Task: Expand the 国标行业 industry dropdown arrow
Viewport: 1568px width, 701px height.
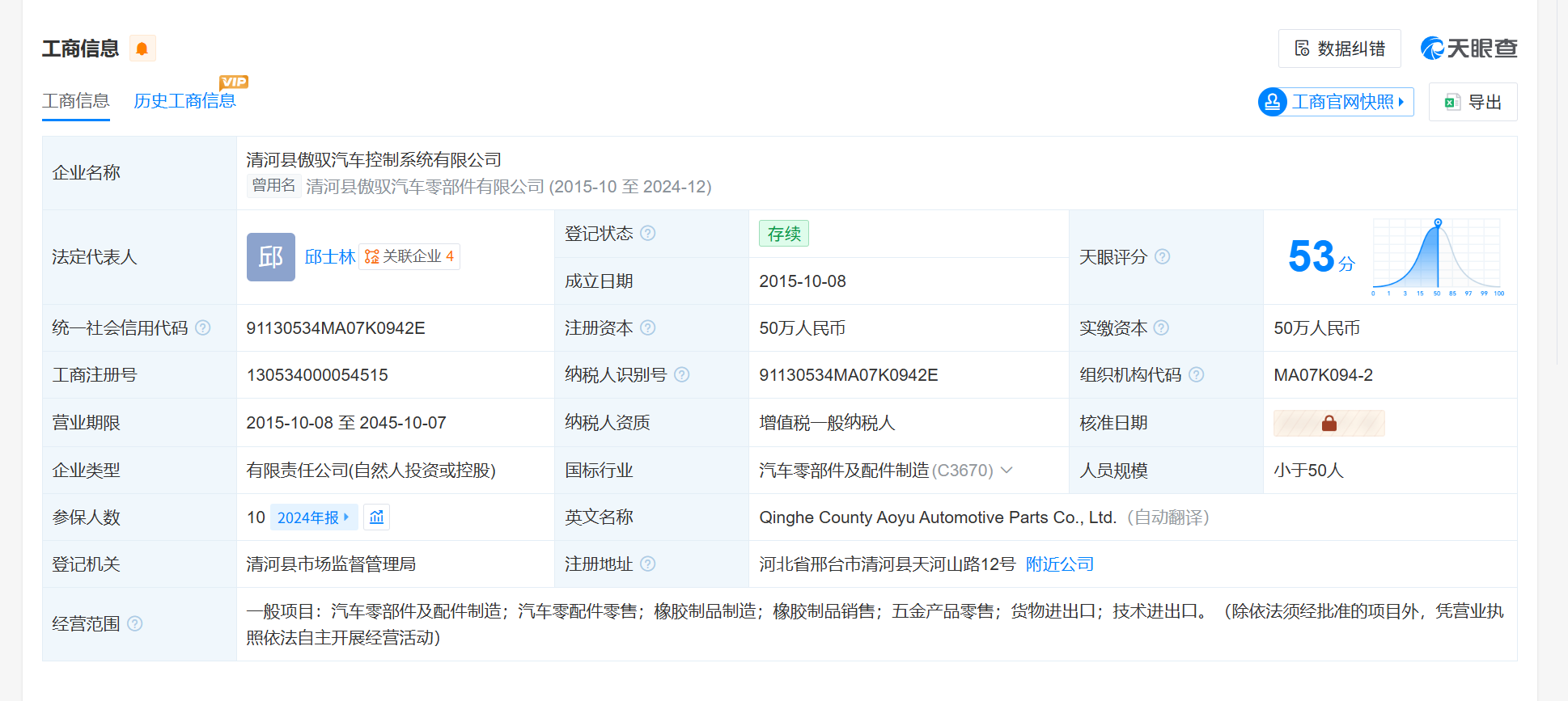Action: tap(1006, 471)
